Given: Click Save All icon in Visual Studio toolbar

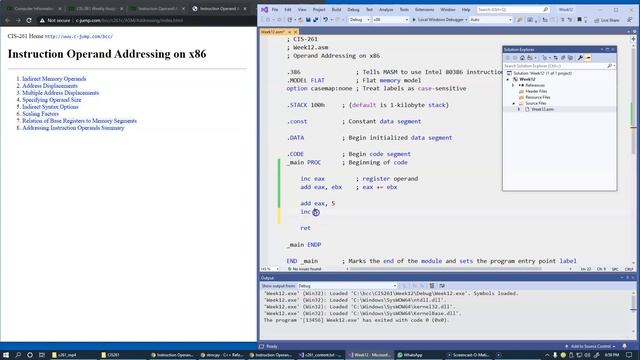Looking at the screenshot, I should tap(316, 20).
